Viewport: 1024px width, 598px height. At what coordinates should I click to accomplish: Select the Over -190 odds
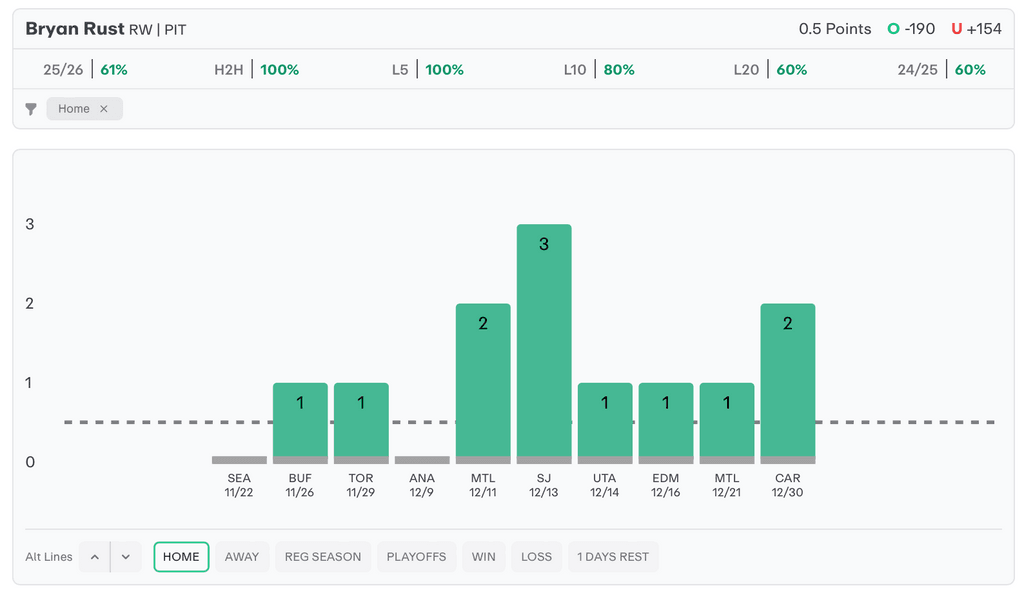click(x=911, y=29)
